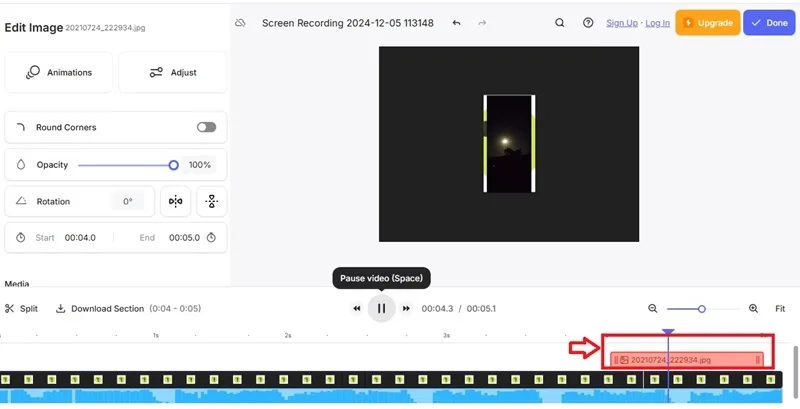Click the orange Upgrade button
Screen dimensions: 800x409
coord(708,23)
